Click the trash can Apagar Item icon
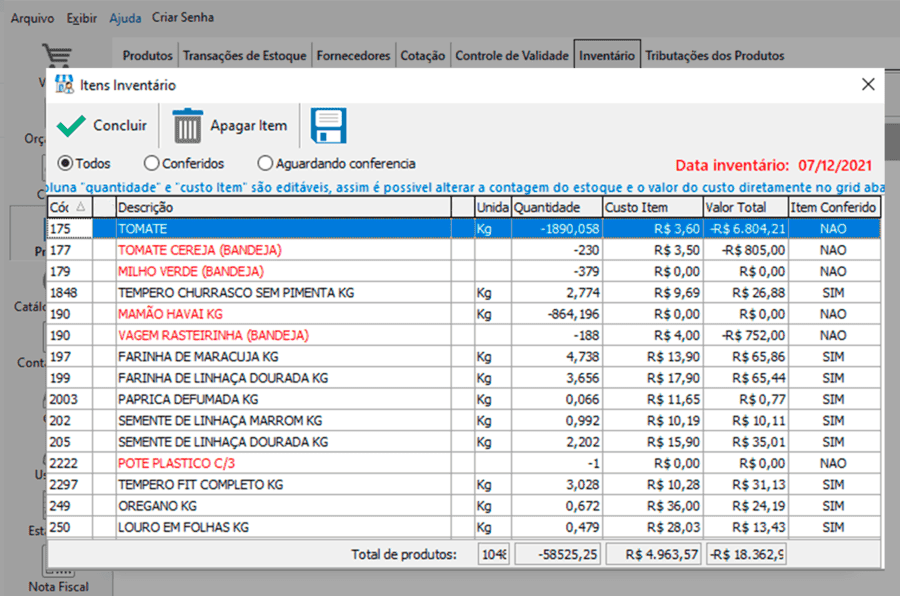 (x=189, y=125)
